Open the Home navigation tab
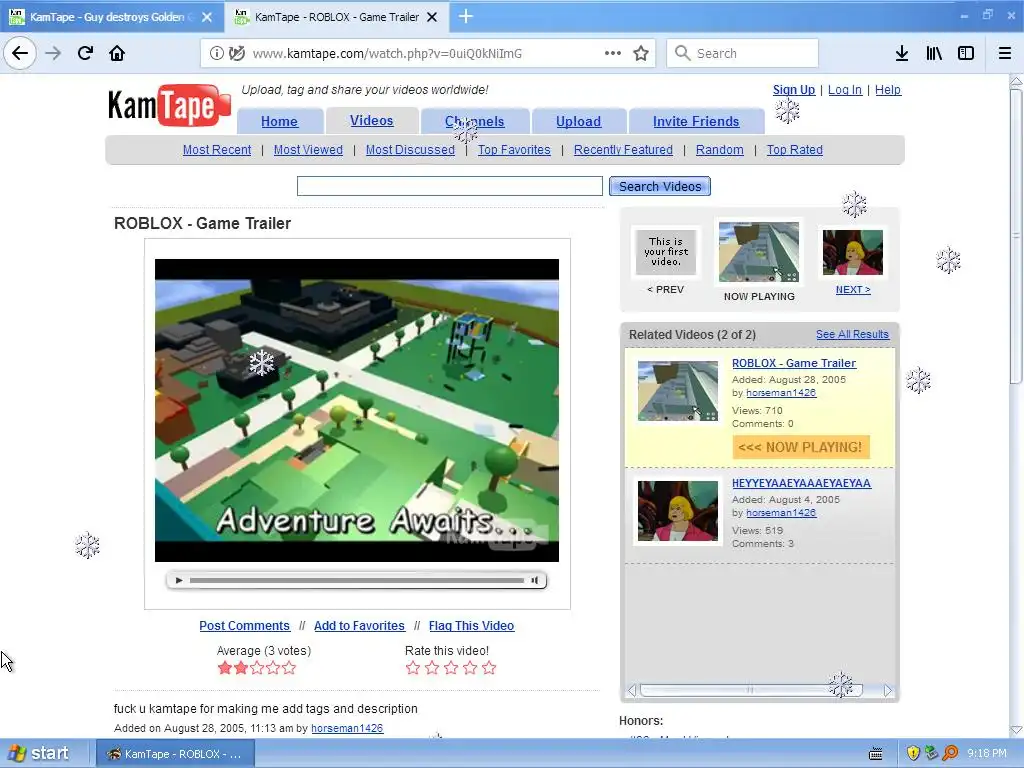This screenshot has height=768, width=1024. (x=280, y=121)
